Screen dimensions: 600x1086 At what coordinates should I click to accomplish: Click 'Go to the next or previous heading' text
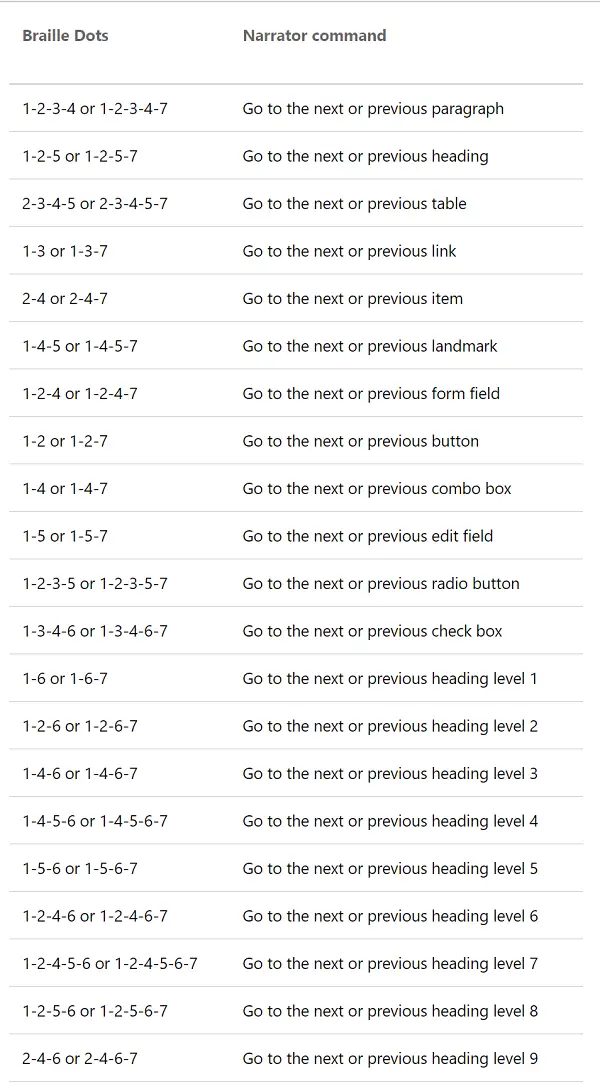365,156
